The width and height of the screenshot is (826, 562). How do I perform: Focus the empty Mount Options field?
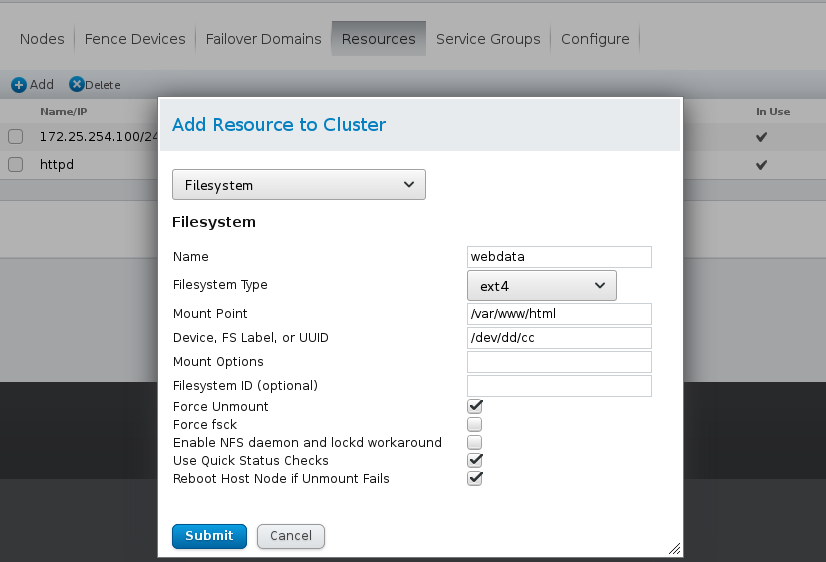[x=559, y=362]
